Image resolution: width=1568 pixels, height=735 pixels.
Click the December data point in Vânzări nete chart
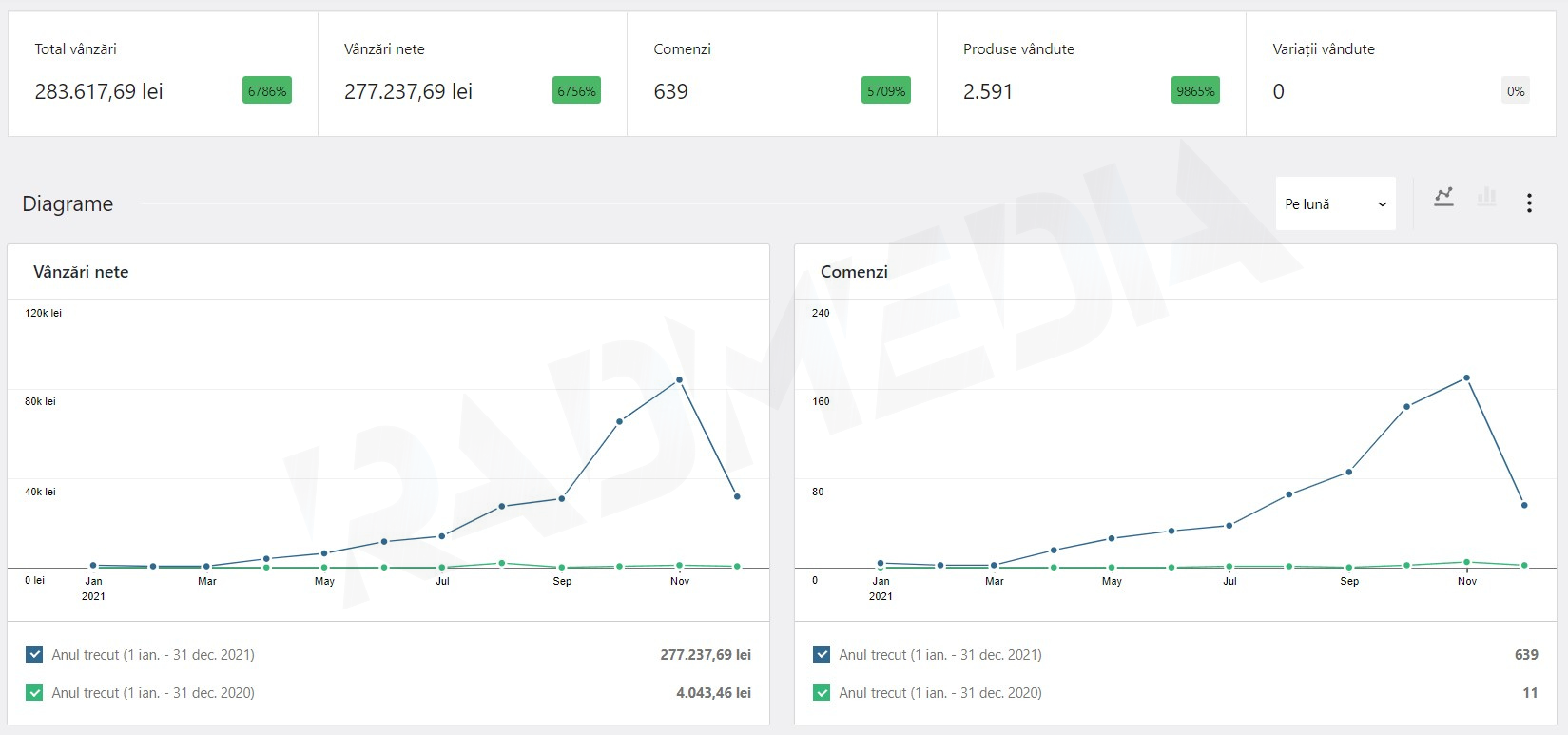pyautogui.click(x=737, y=496)
